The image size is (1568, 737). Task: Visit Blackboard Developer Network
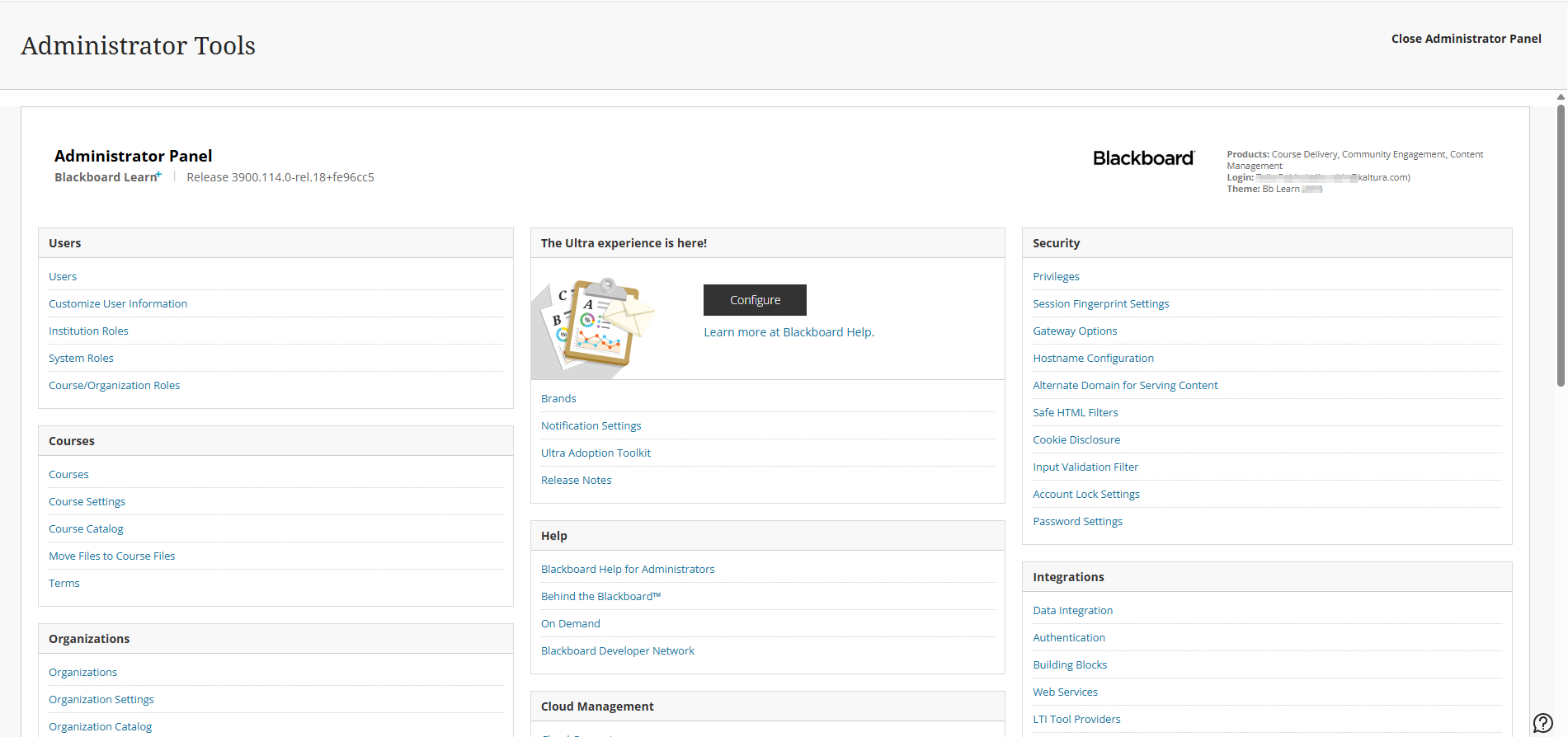(x=618, y=651)
